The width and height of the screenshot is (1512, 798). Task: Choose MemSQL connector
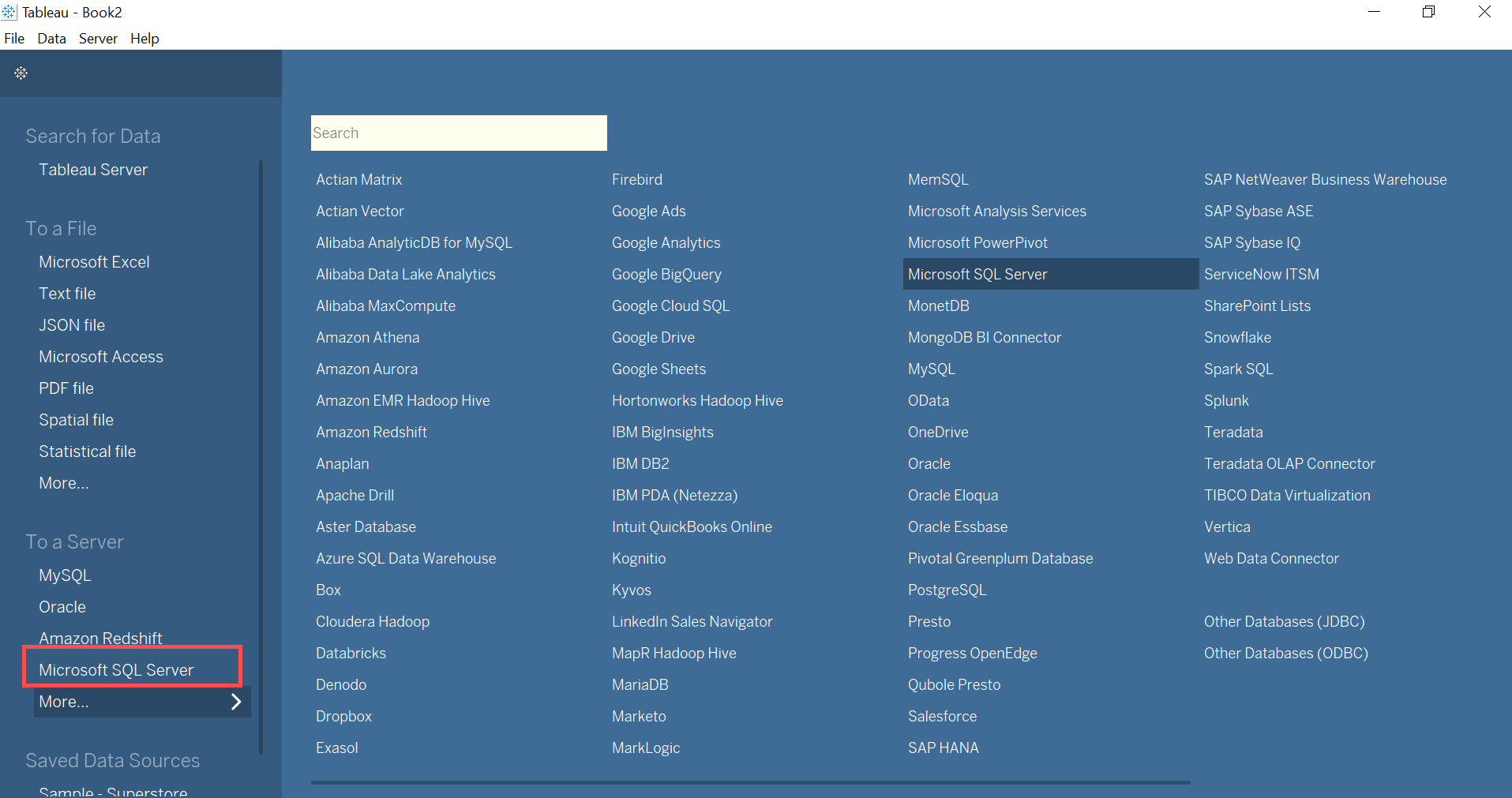[x=938, y=179]
